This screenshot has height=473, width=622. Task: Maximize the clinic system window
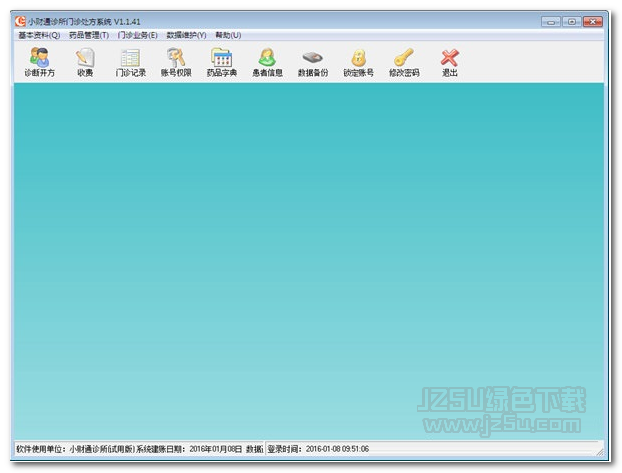pos(571,20)
